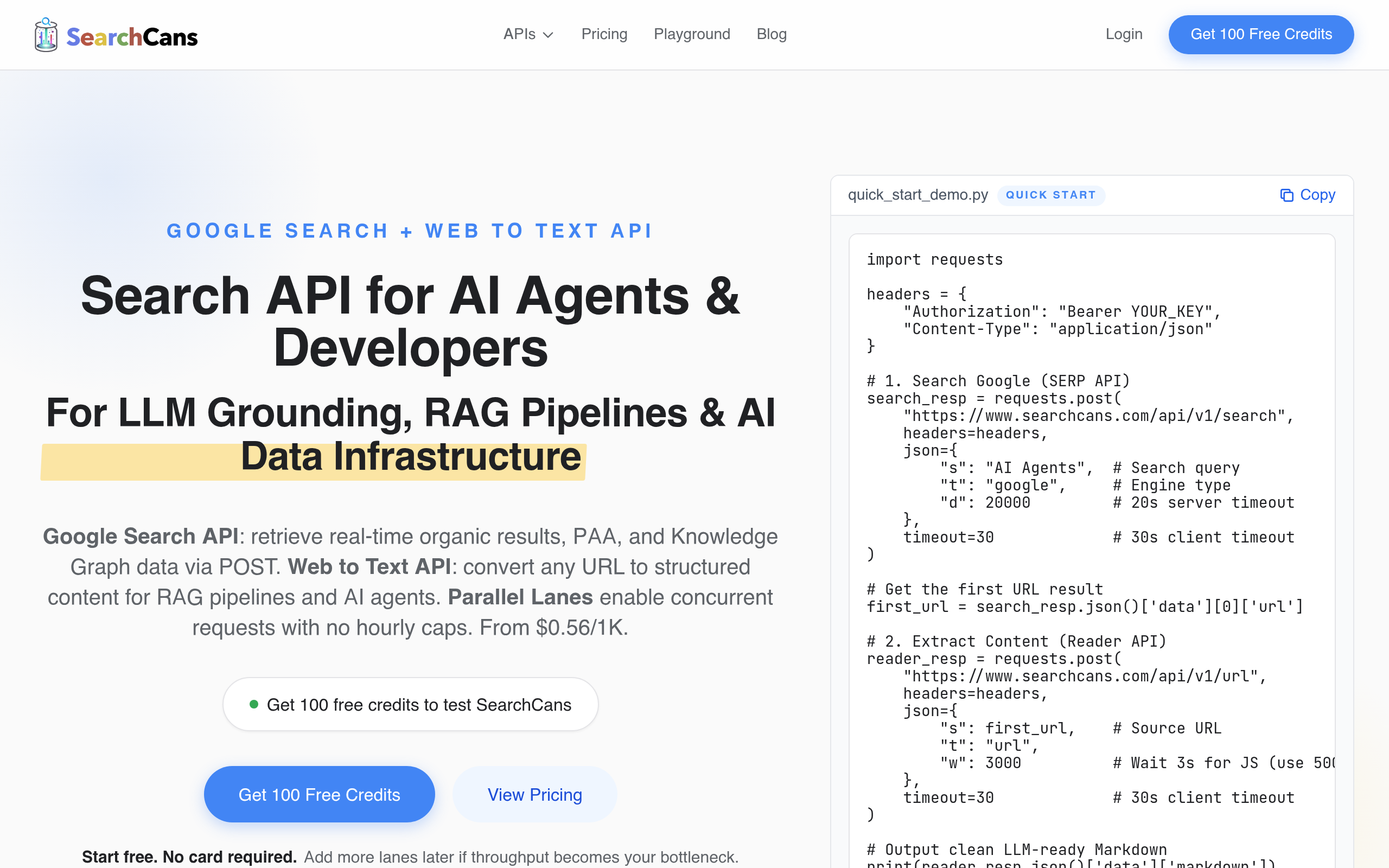Screen dimensions: 1389x868
Task: Open the Playground nav item
Action: tap(692, 34)
